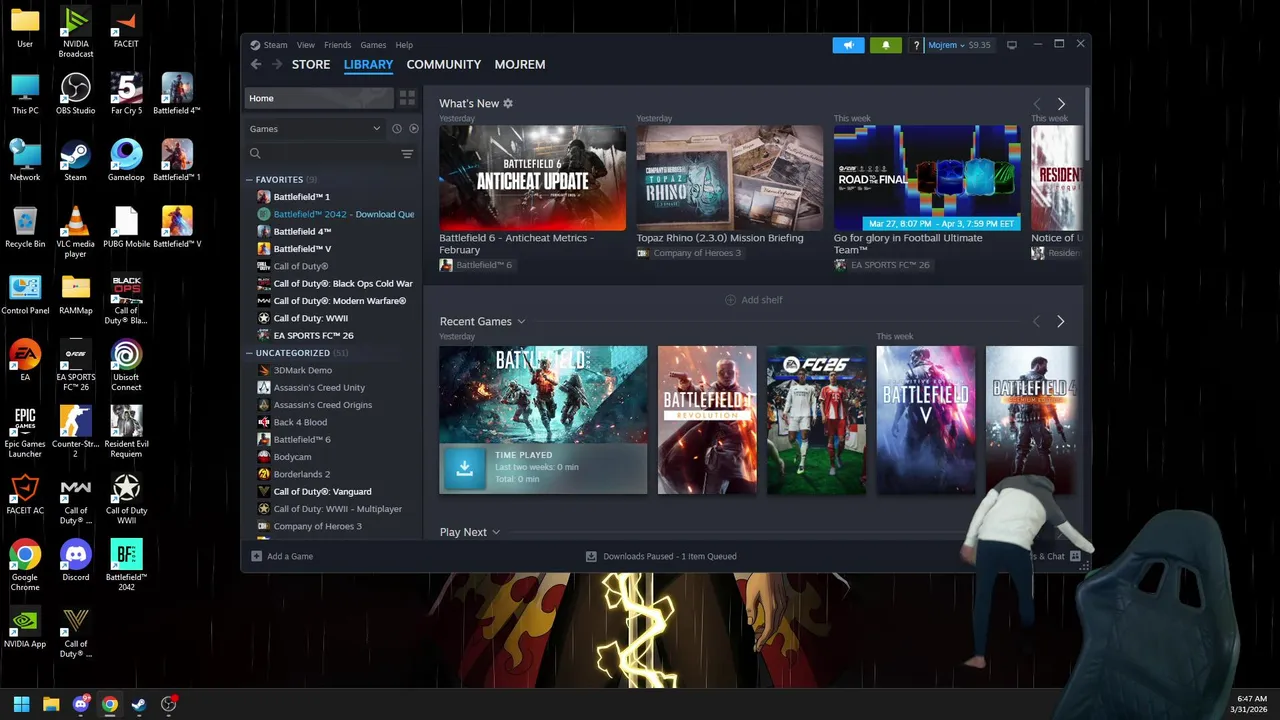Viewport: 1280px width, 720px height.
Task: Open Battlefield 1 Revolution game cover
Action: [707, 420]
